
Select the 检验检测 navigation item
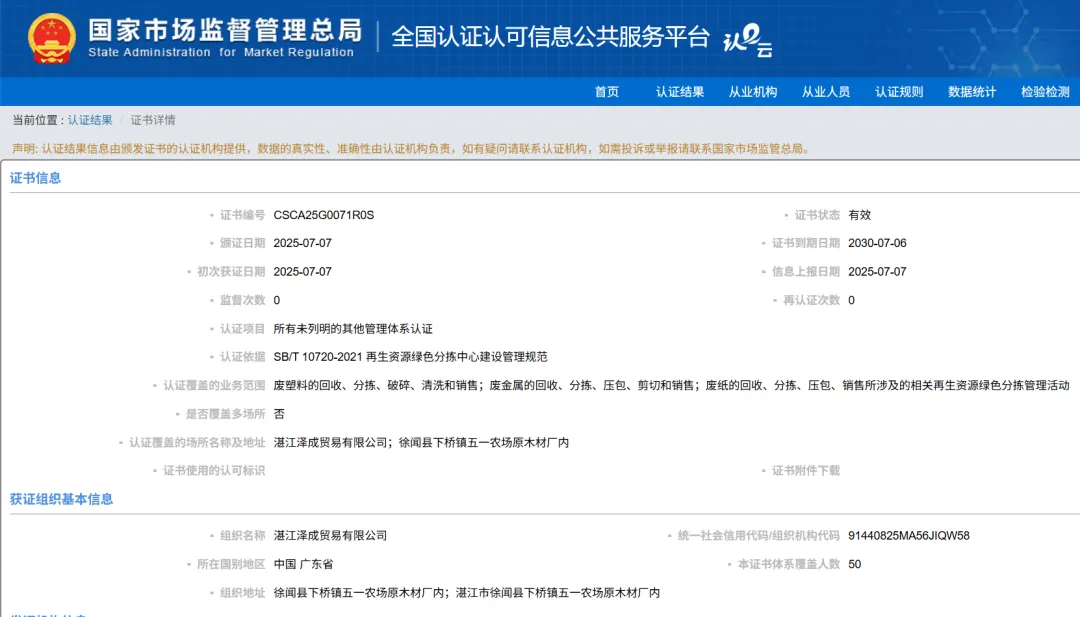(x=1045, y=92)
